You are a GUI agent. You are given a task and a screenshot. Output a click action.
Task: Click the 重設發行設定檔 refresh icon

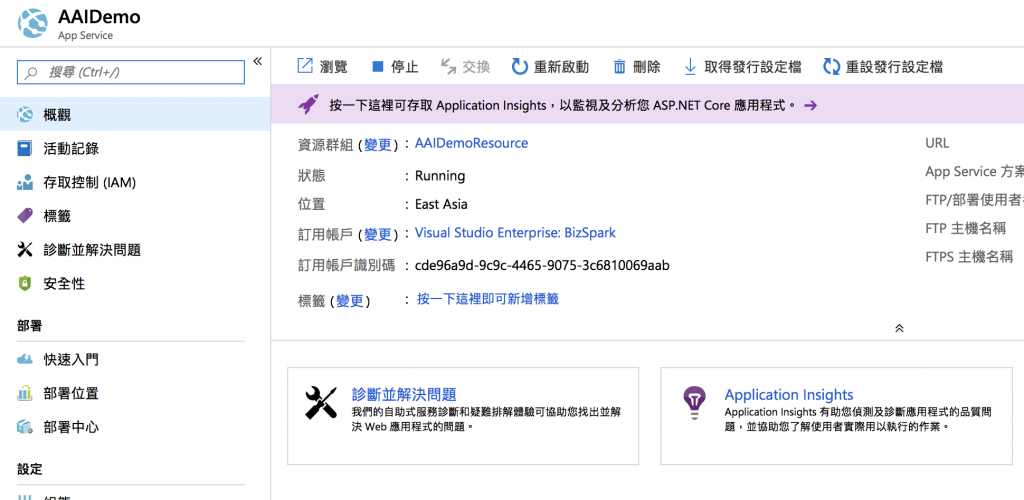pos(831,67)
